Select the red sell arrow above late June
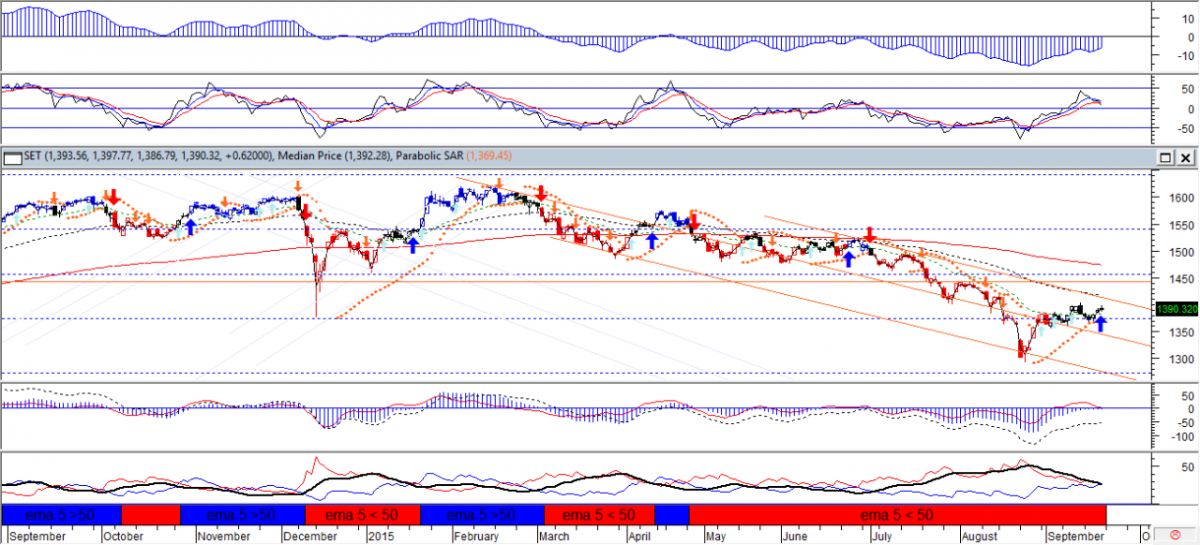Screen dimensions: 1200x545 tap(871, 235)
